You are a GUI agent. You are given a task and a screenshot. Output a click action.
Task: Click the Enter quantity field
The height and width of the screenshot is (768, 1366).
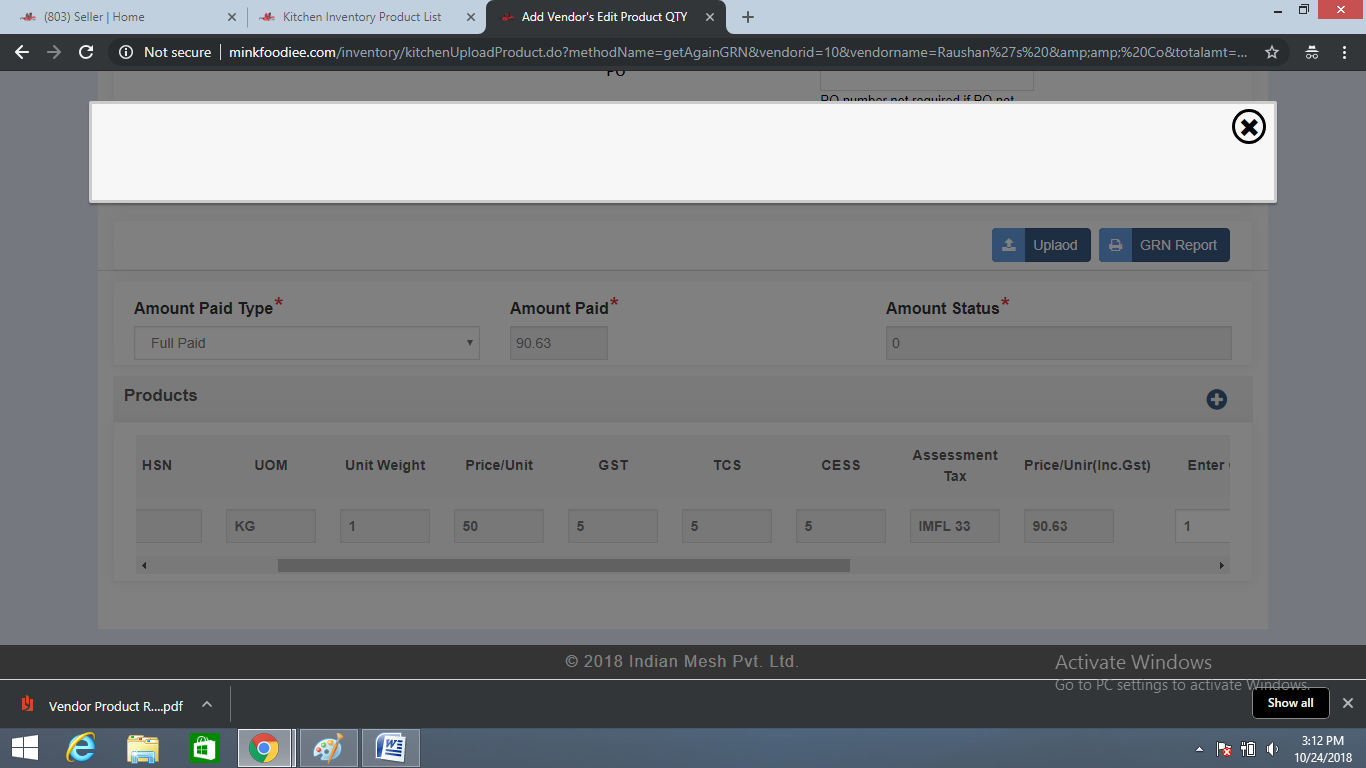point(1203,526)
